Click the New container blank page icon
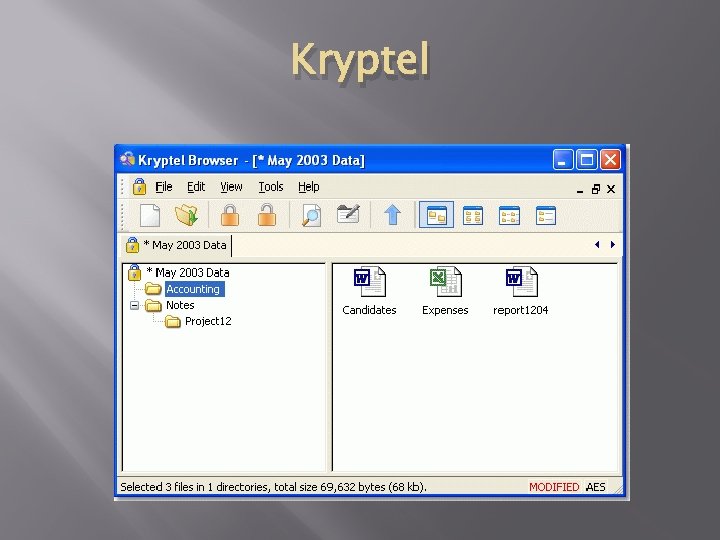720x540 pixels. (150, 215)
